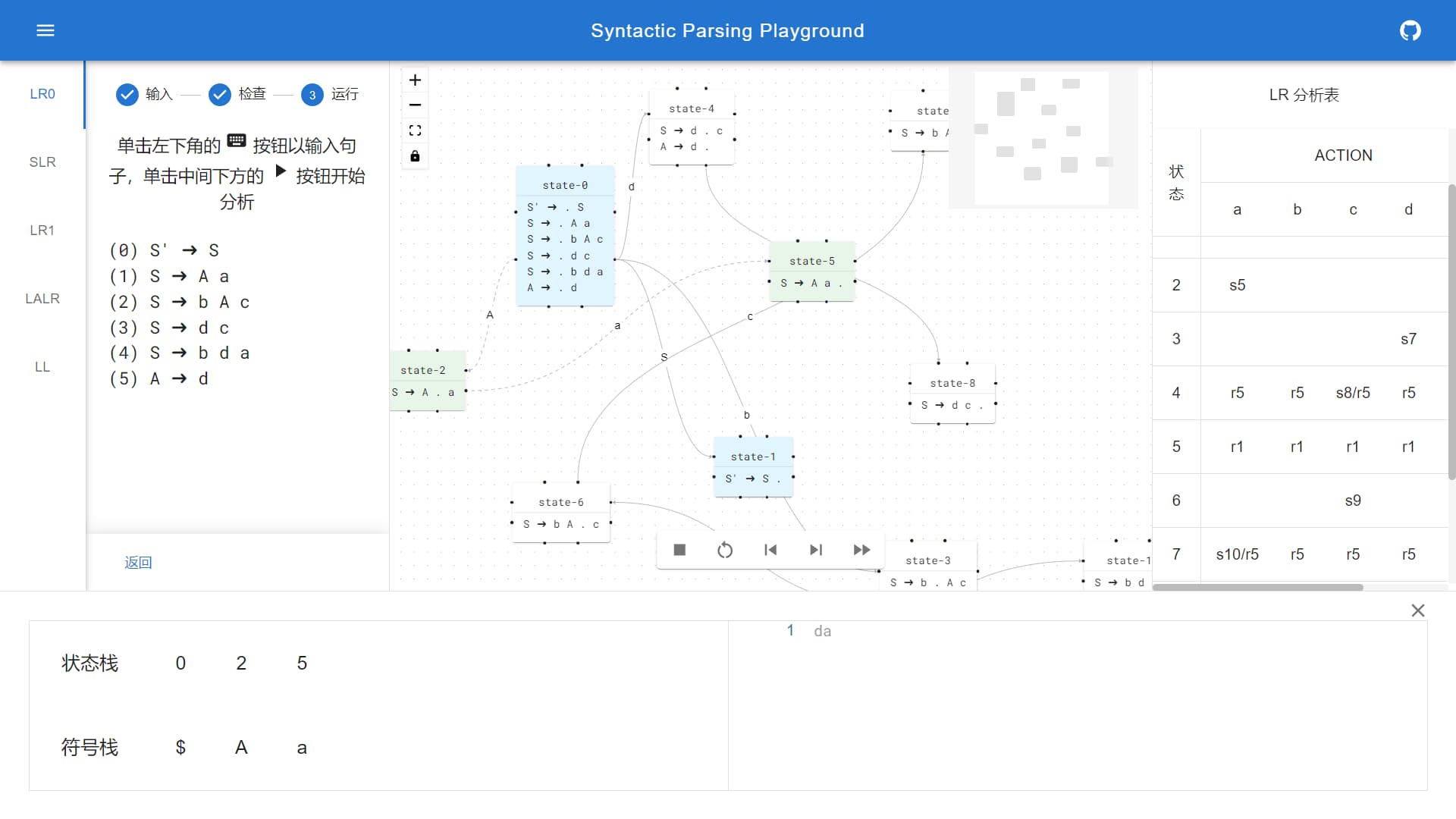Open the GitHub repository icon

[1410, 30]
